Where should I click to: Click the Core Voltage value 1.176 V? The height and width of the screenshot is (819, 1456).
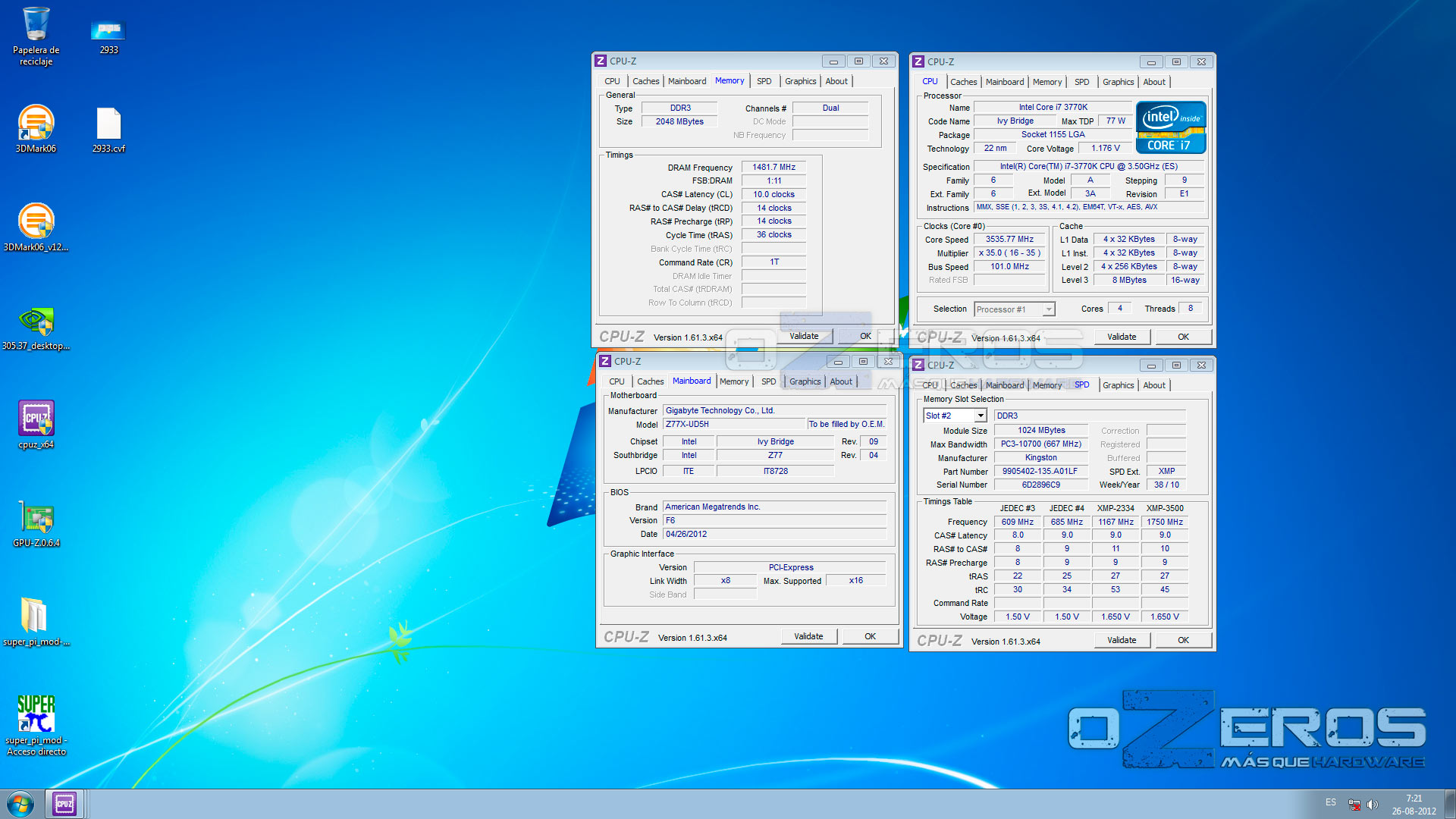tap(1105, 148)
